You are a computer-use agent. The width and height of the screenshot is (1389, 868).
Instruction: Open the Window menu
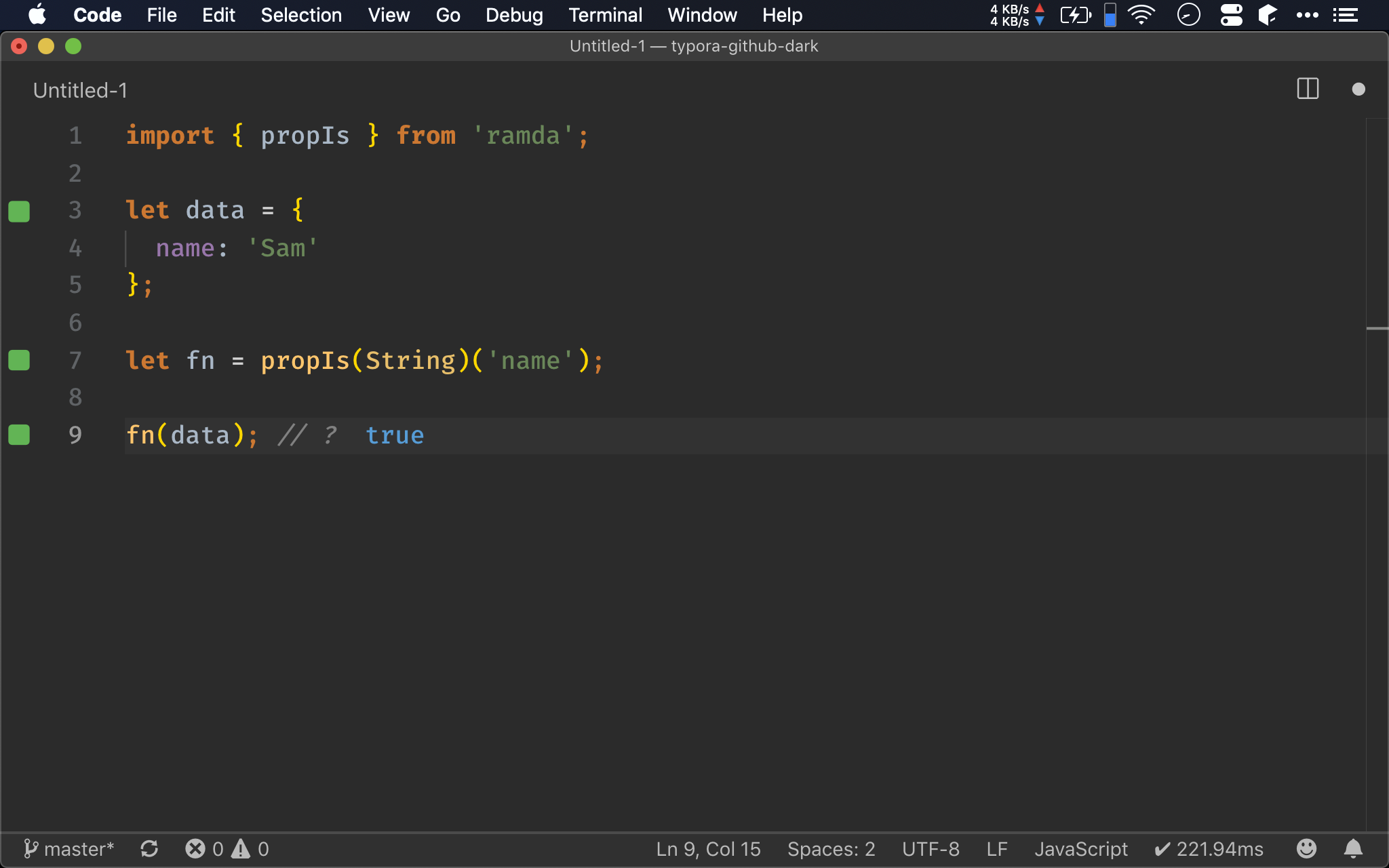point(702,15)
